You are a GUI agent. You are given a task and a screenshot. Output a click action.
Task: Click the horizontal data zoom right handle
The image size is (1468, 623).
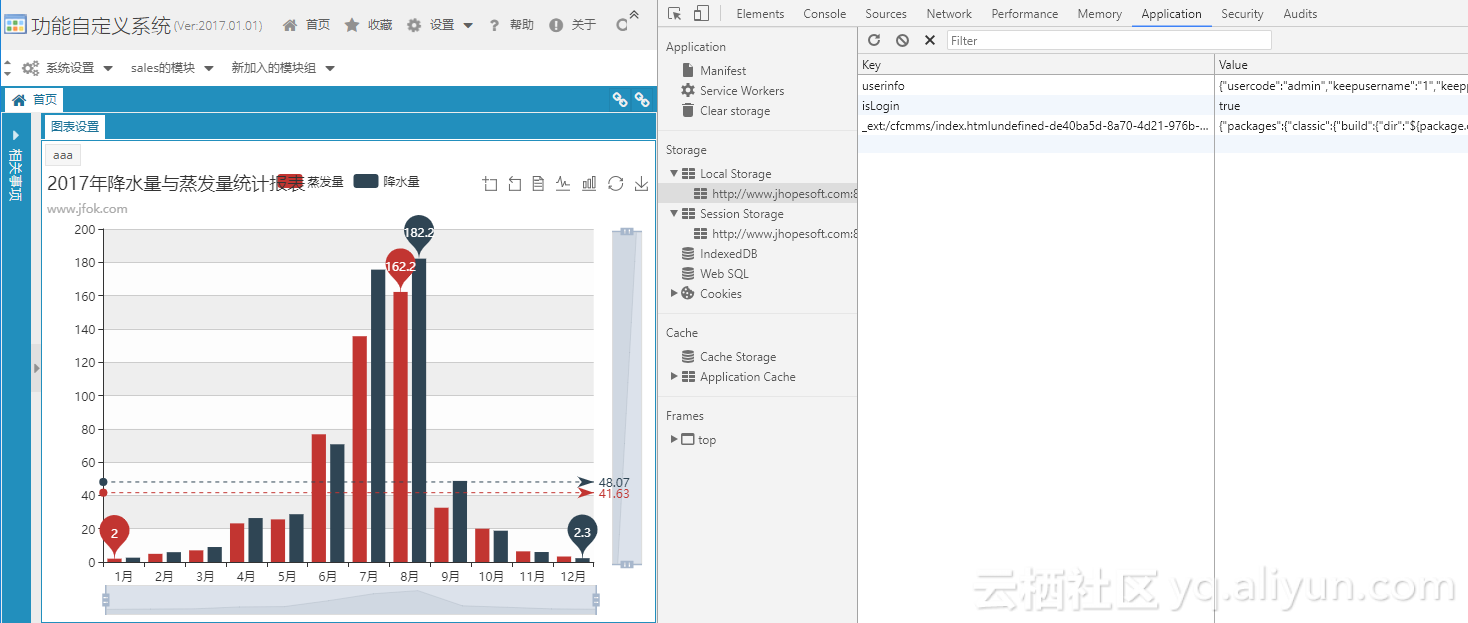pyautogui.click(x=596, y=600)
